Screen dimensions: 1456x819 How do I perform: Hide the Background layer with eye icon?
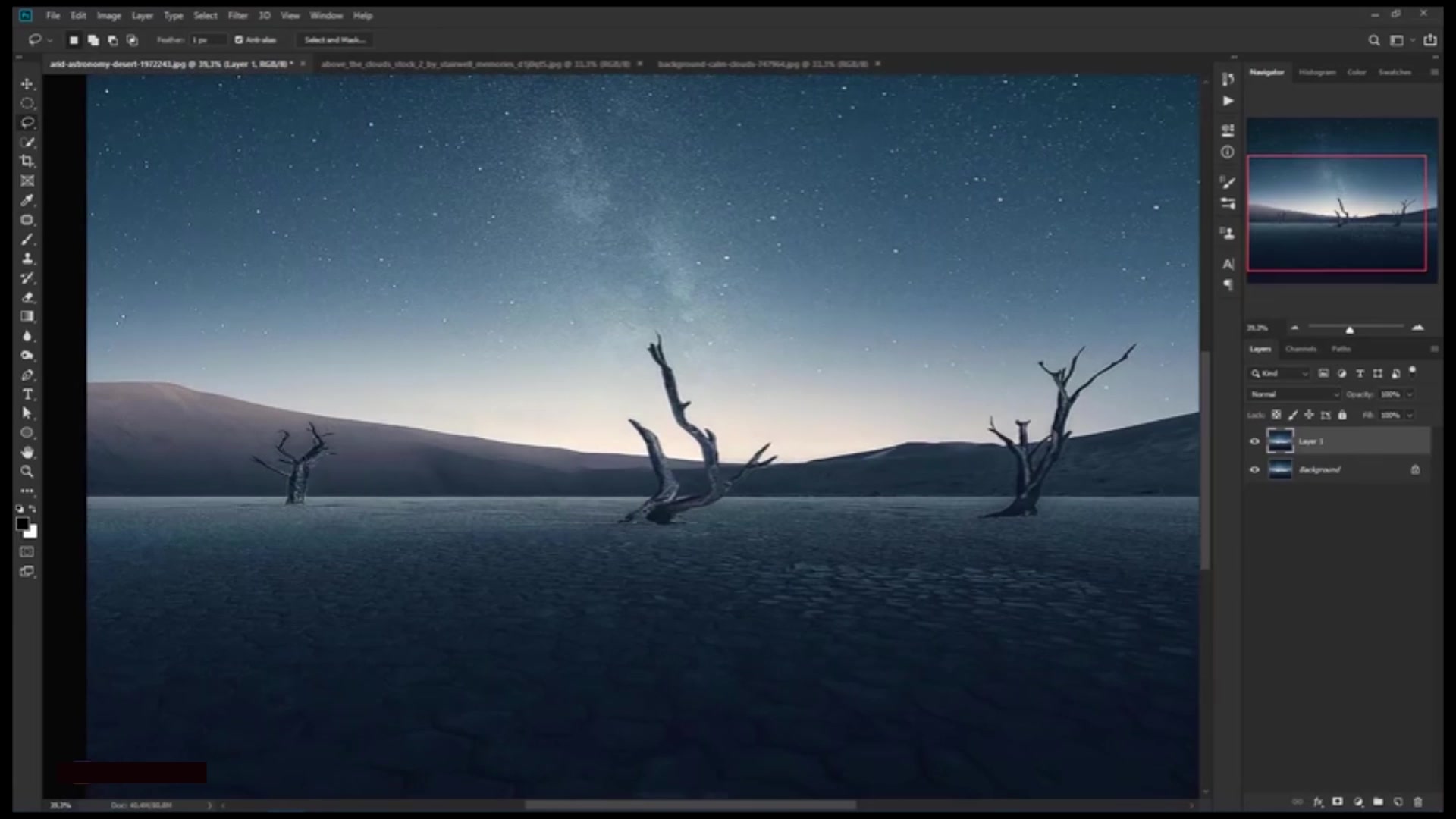point(1254,470)
